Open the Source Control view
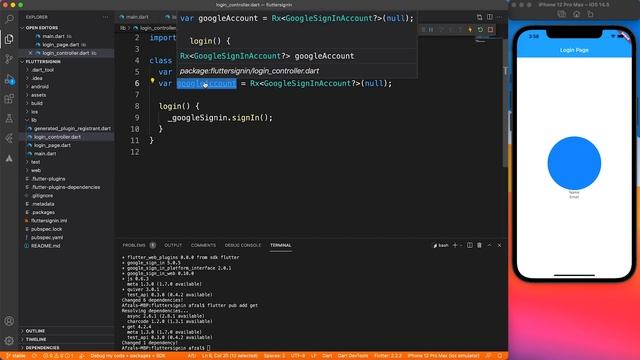The image size is (640, 360). (x=9, y=59)
